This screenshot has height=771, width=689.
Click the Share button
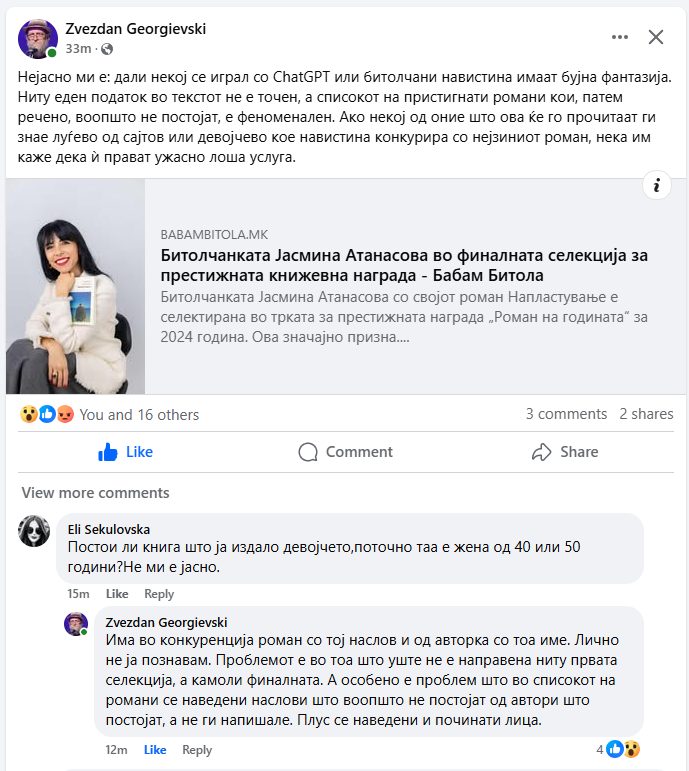[x=565, y=452]
